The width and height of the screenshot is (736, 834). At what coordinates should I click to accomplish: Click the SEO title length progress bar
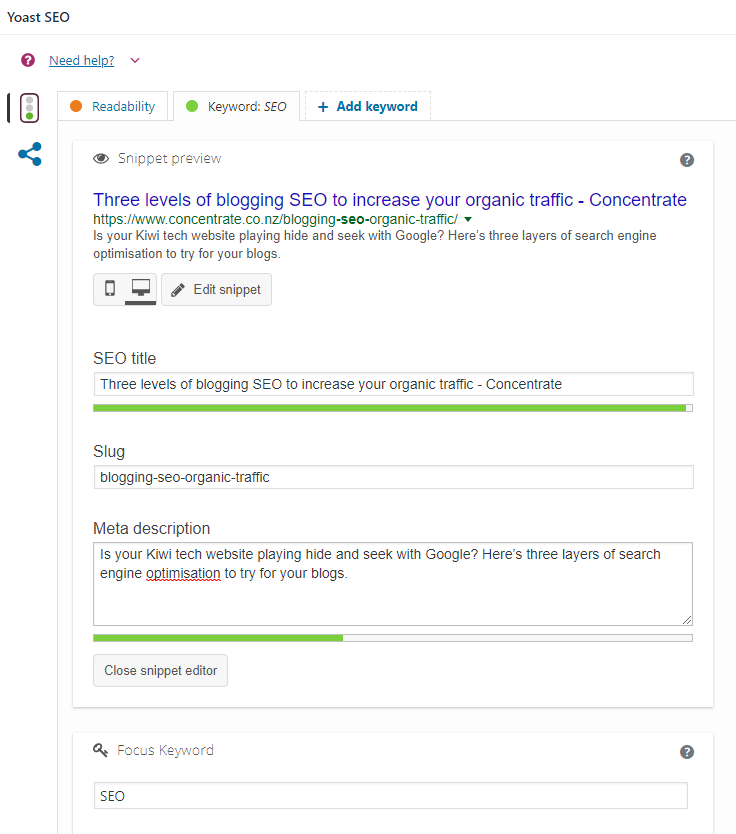(x=393, y=408)
